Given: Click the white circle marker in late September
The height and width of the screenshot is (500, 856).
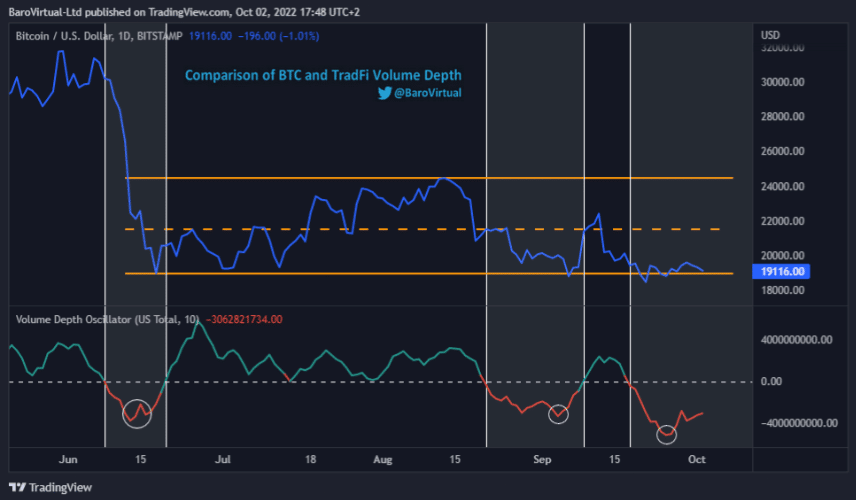Looking at the screenshot, I should (667, 433).
